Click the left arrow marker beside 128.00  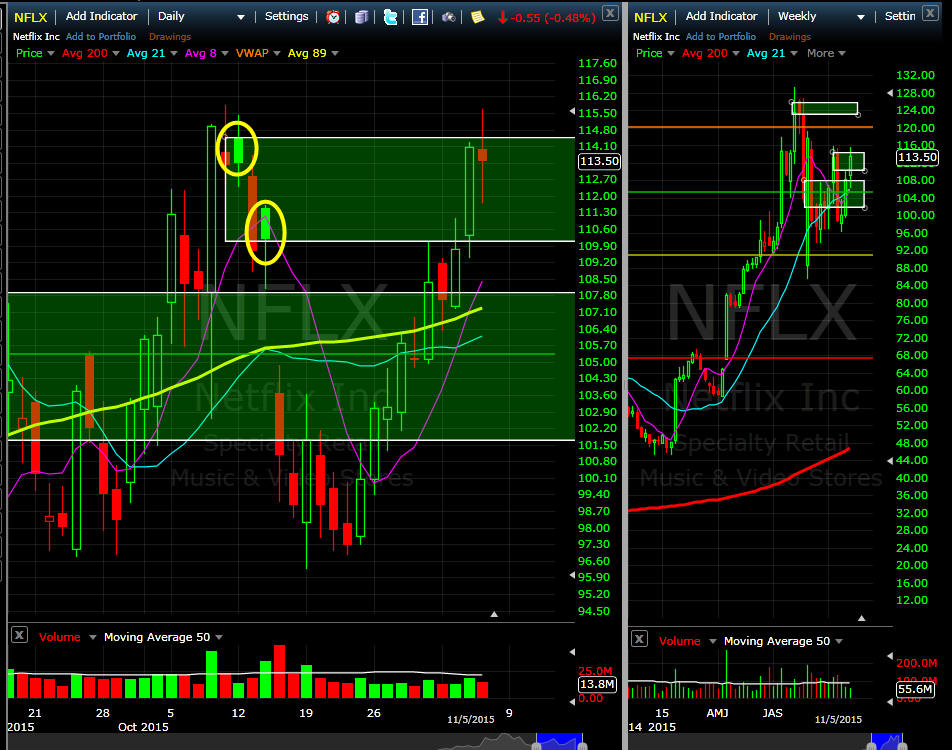point(890,93)
